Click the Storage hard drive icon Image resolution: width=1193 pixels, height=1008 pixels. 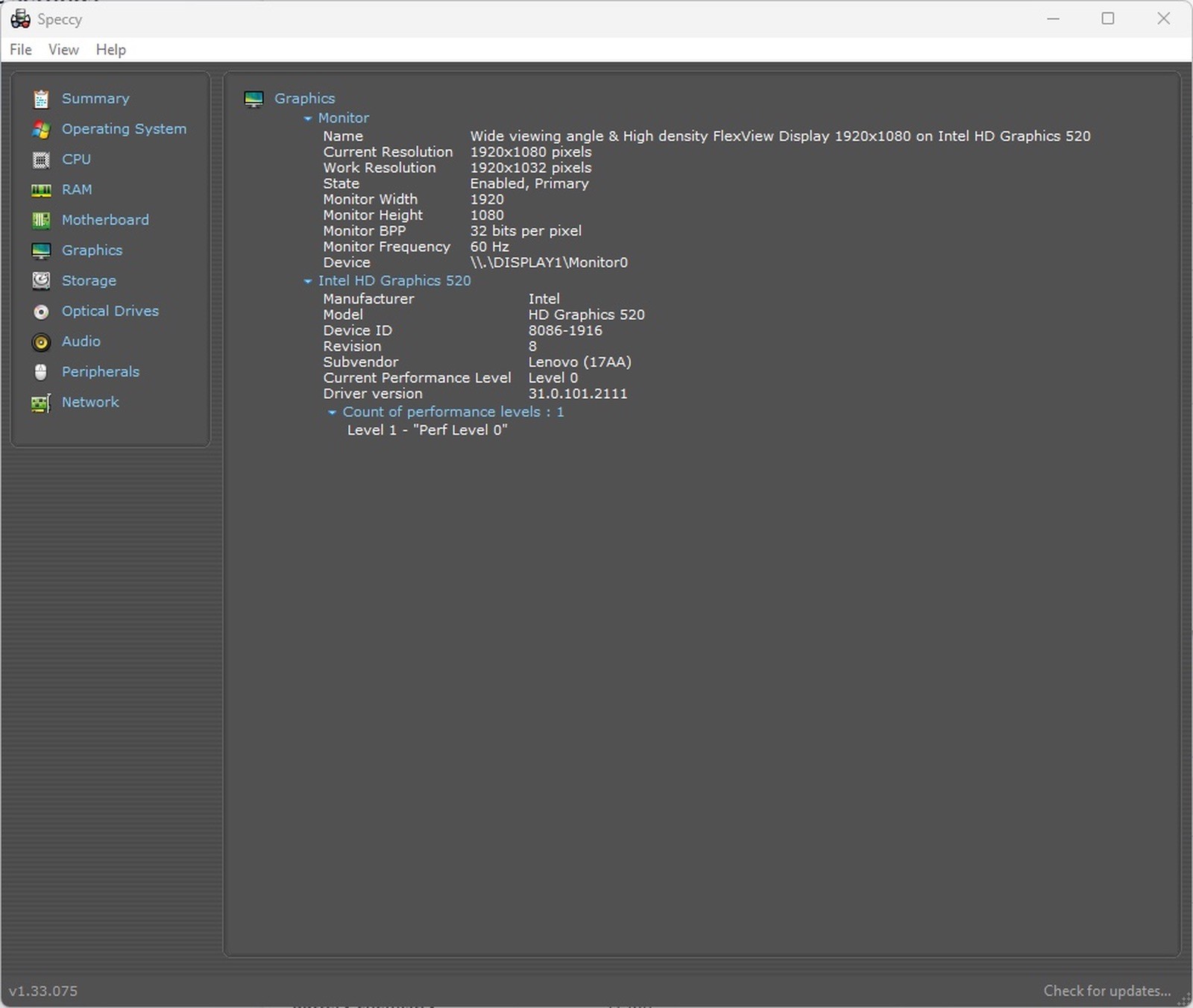point(41,281)
